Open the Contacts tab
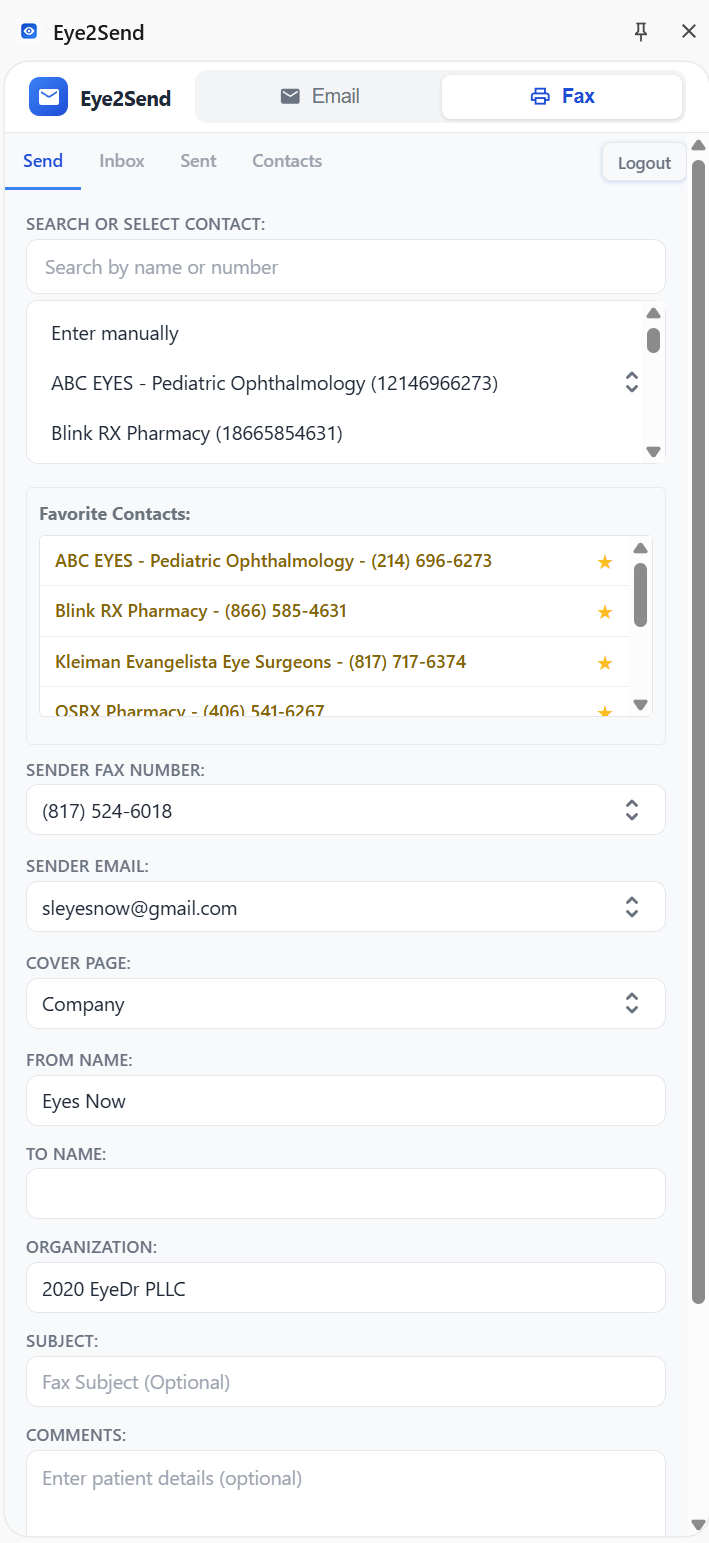The image size is (709, 1543). coord(286,160)
